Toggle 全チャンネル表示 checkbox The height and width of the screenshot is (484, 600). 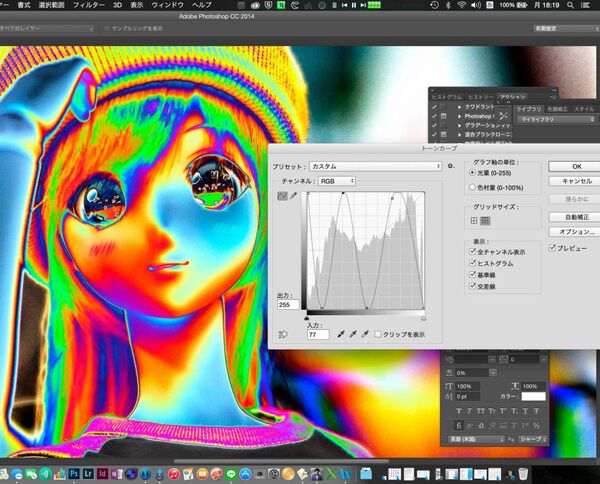(473, 252)
